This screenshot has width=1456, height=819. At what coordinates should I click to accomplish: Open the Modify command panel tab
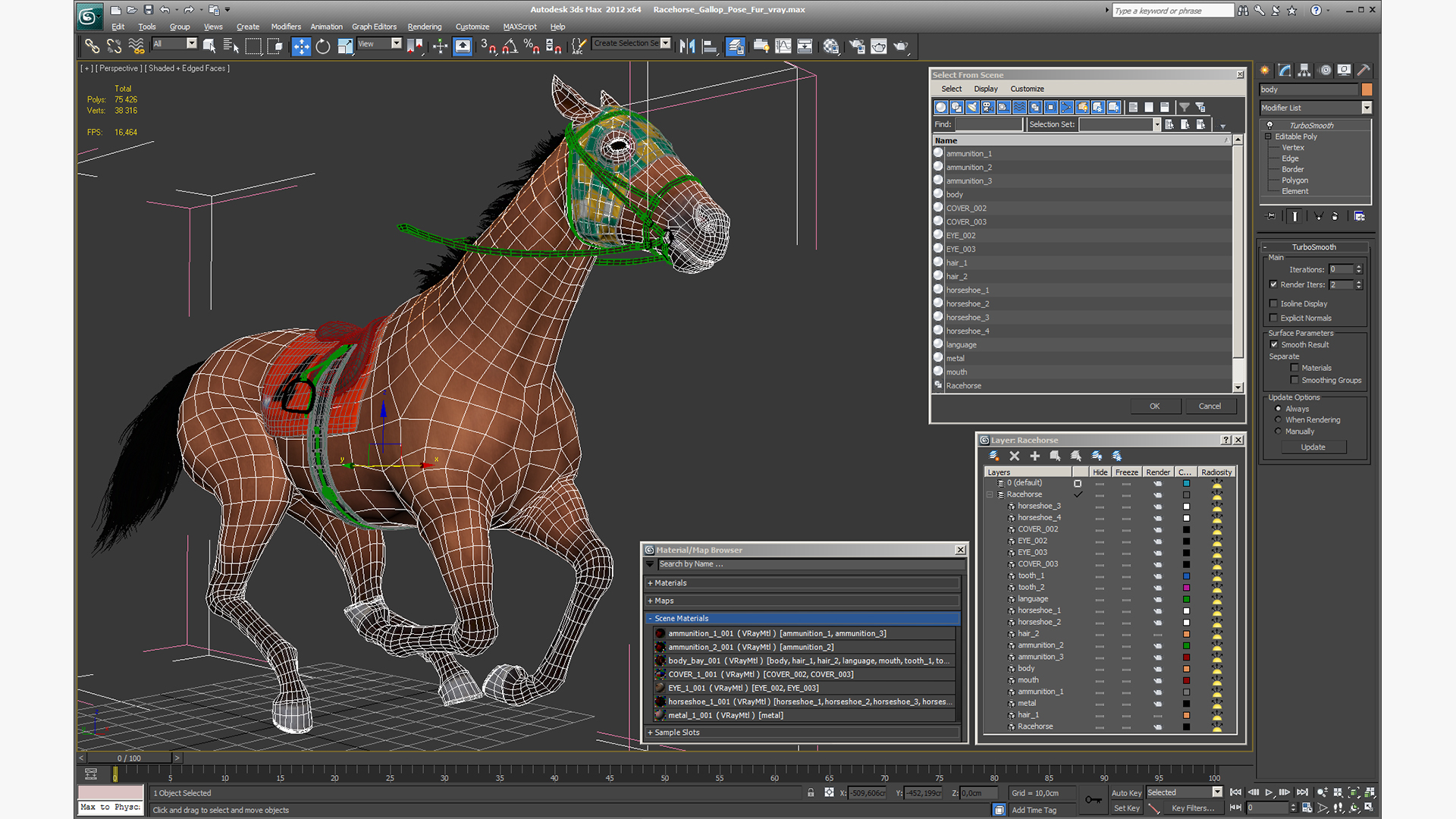(x=1285, y=70)
